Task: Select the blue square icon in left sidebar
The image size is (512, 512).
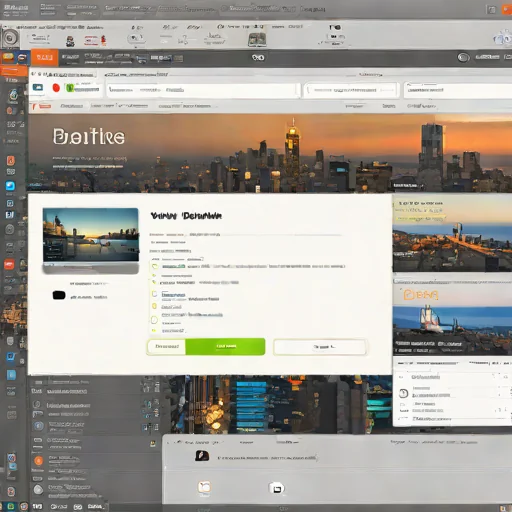Action: coord(10,185)
